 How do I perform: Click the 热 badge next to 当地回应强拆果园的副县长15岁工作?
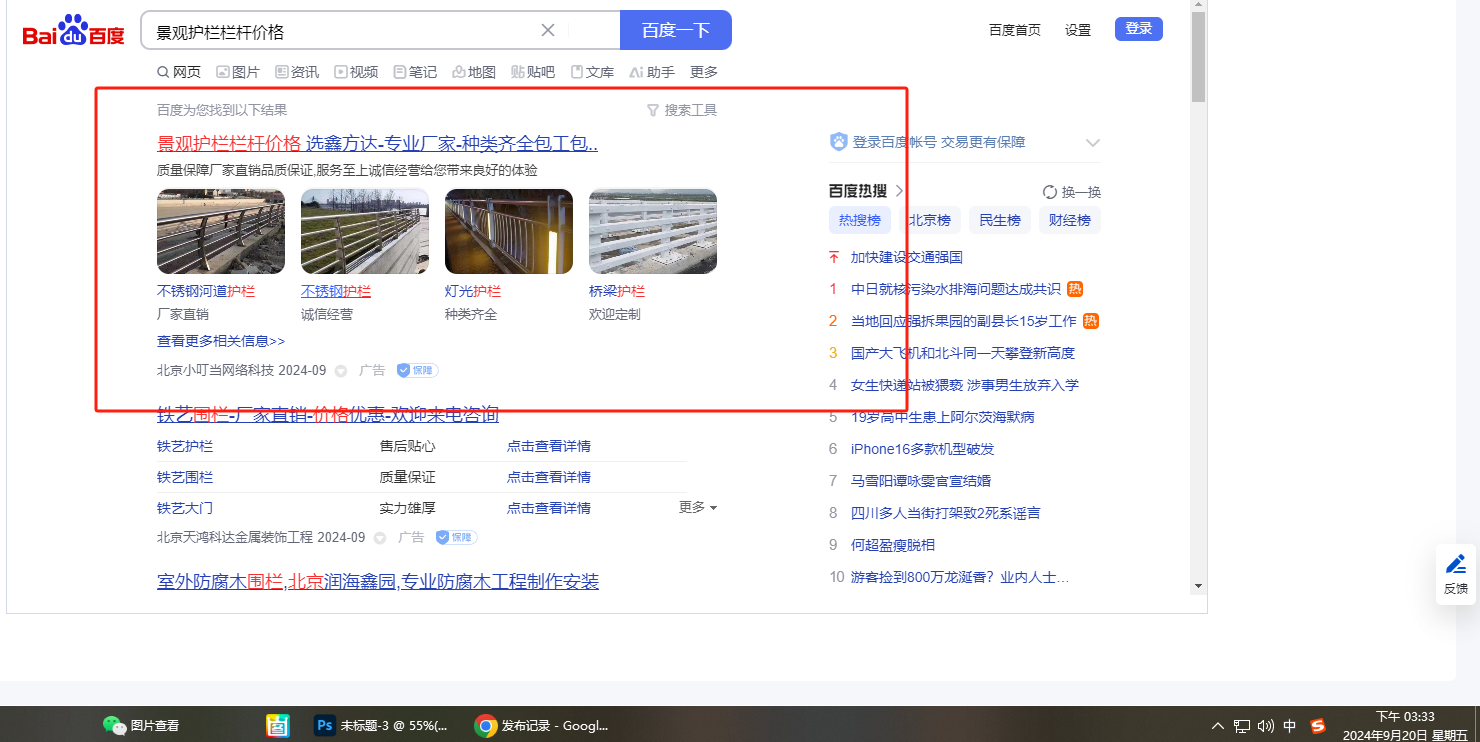click(1091, 321)
